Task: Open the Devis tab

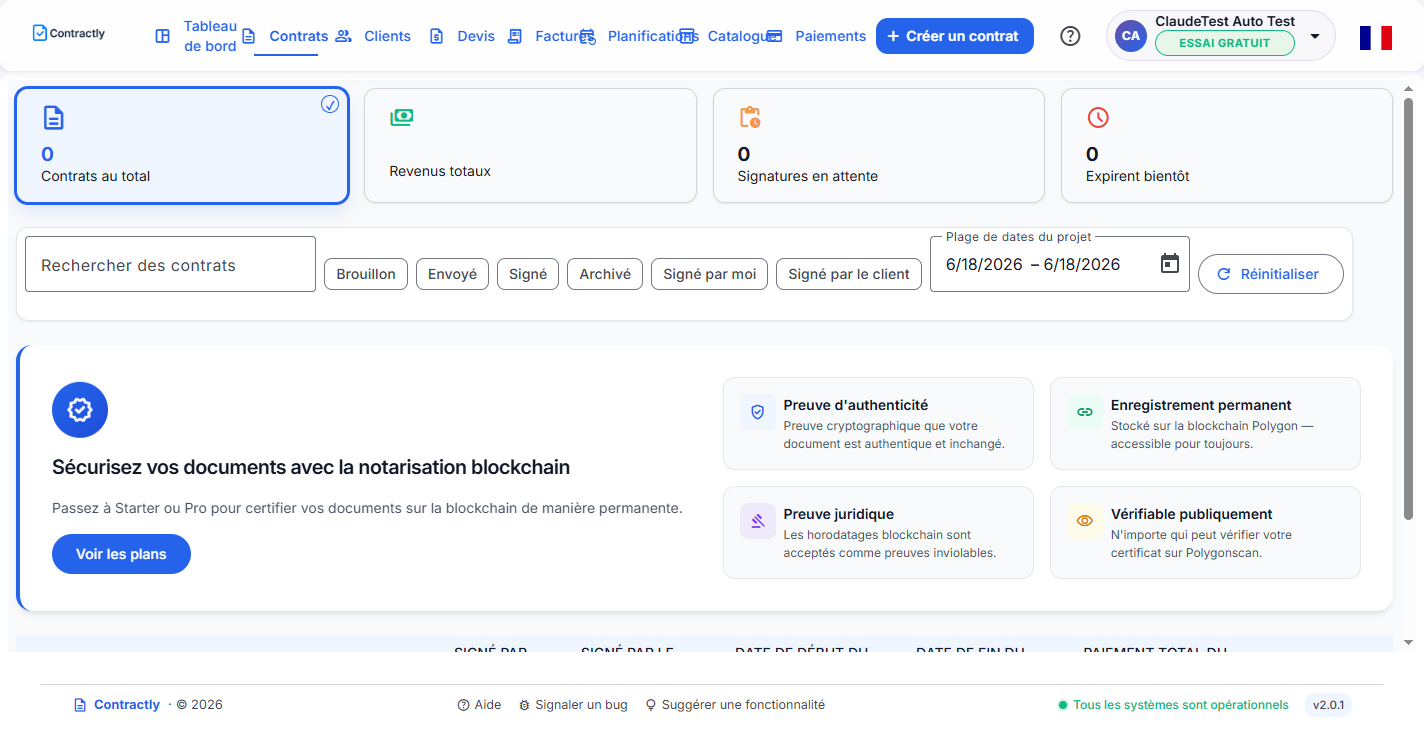Action: click(476, 36)
